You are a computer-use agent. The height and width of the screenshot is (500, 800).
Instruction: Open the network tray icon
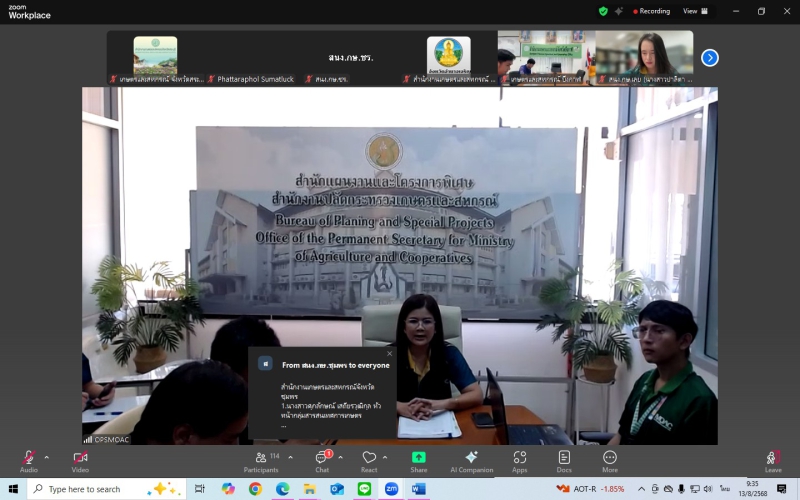[694, 489]
